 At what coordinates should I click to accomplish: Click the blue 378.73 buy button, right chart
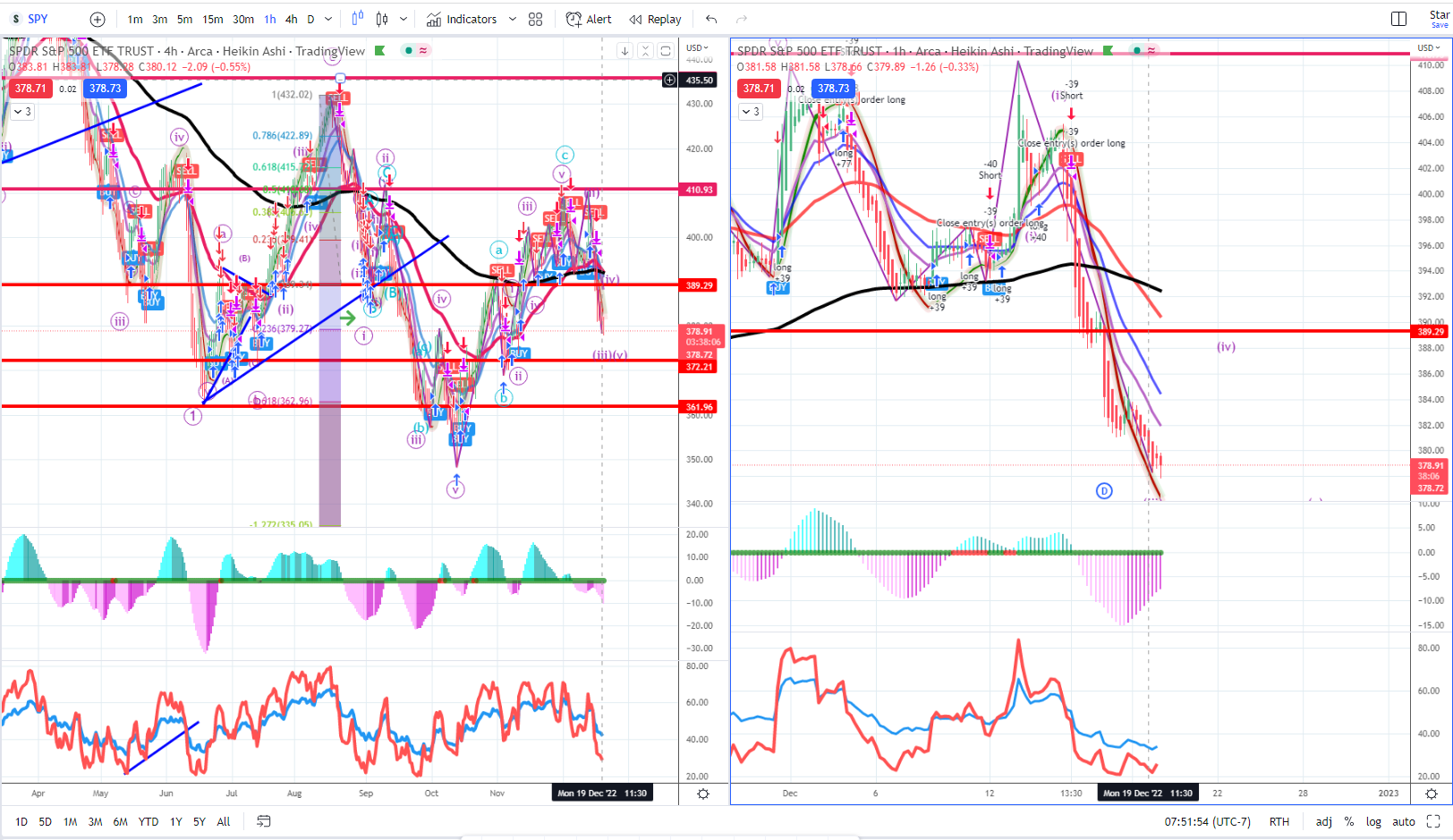(833, 89)
